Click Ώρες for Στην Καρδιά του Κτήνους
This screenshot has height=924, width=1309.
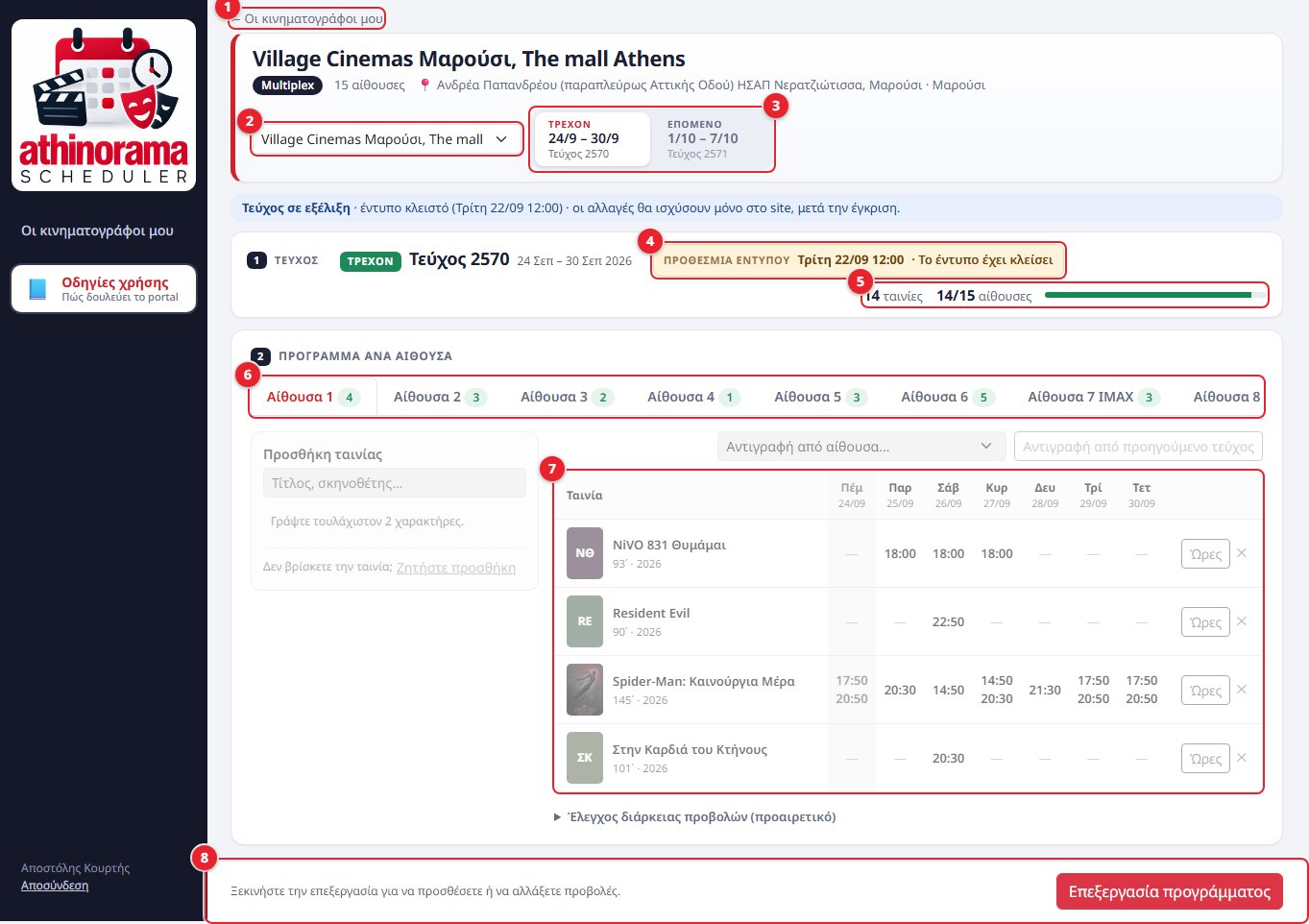[1205, 759]
